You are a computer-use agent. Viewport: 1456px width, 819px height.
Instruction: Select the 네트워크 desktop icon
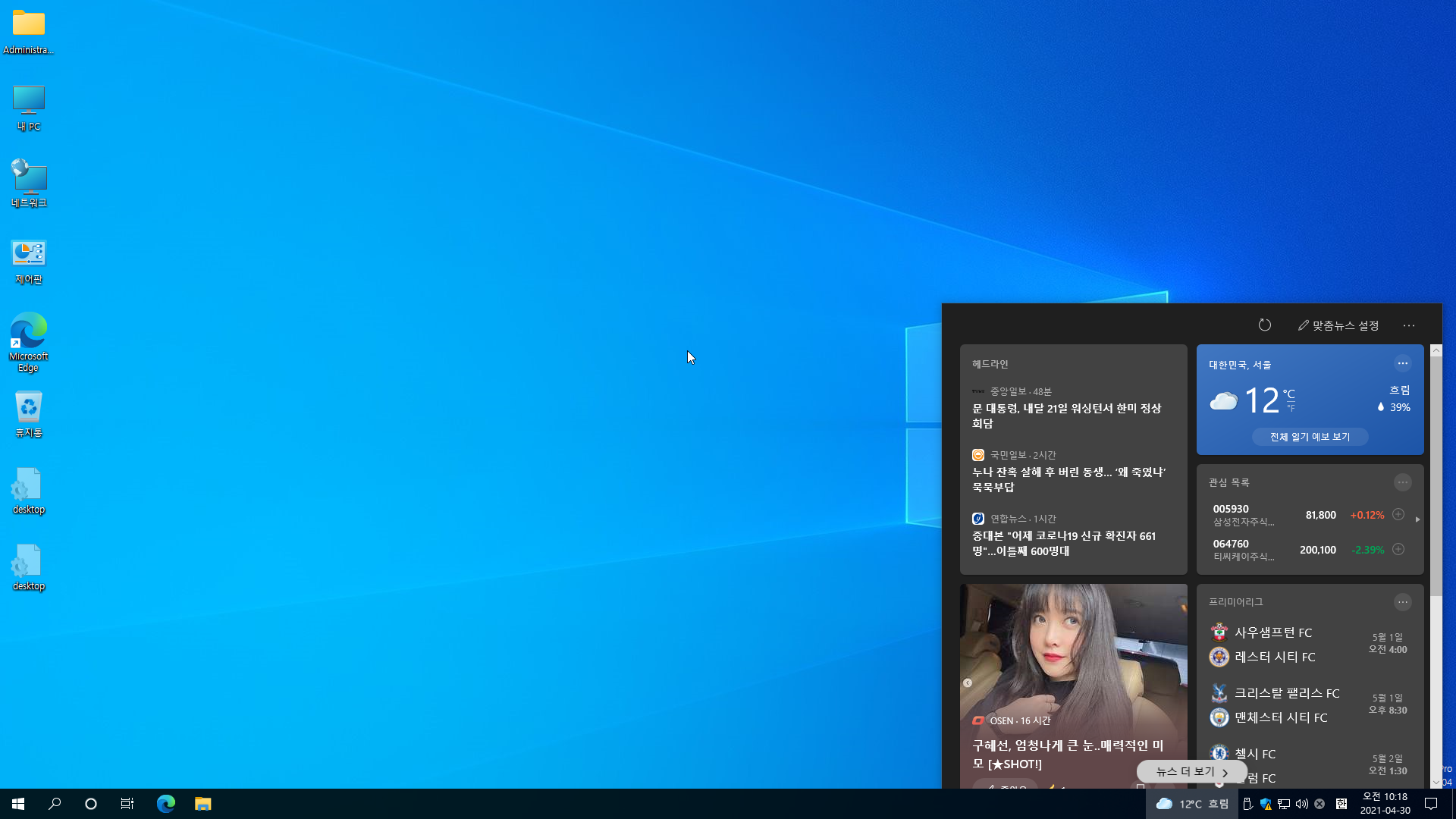[29, 184]
